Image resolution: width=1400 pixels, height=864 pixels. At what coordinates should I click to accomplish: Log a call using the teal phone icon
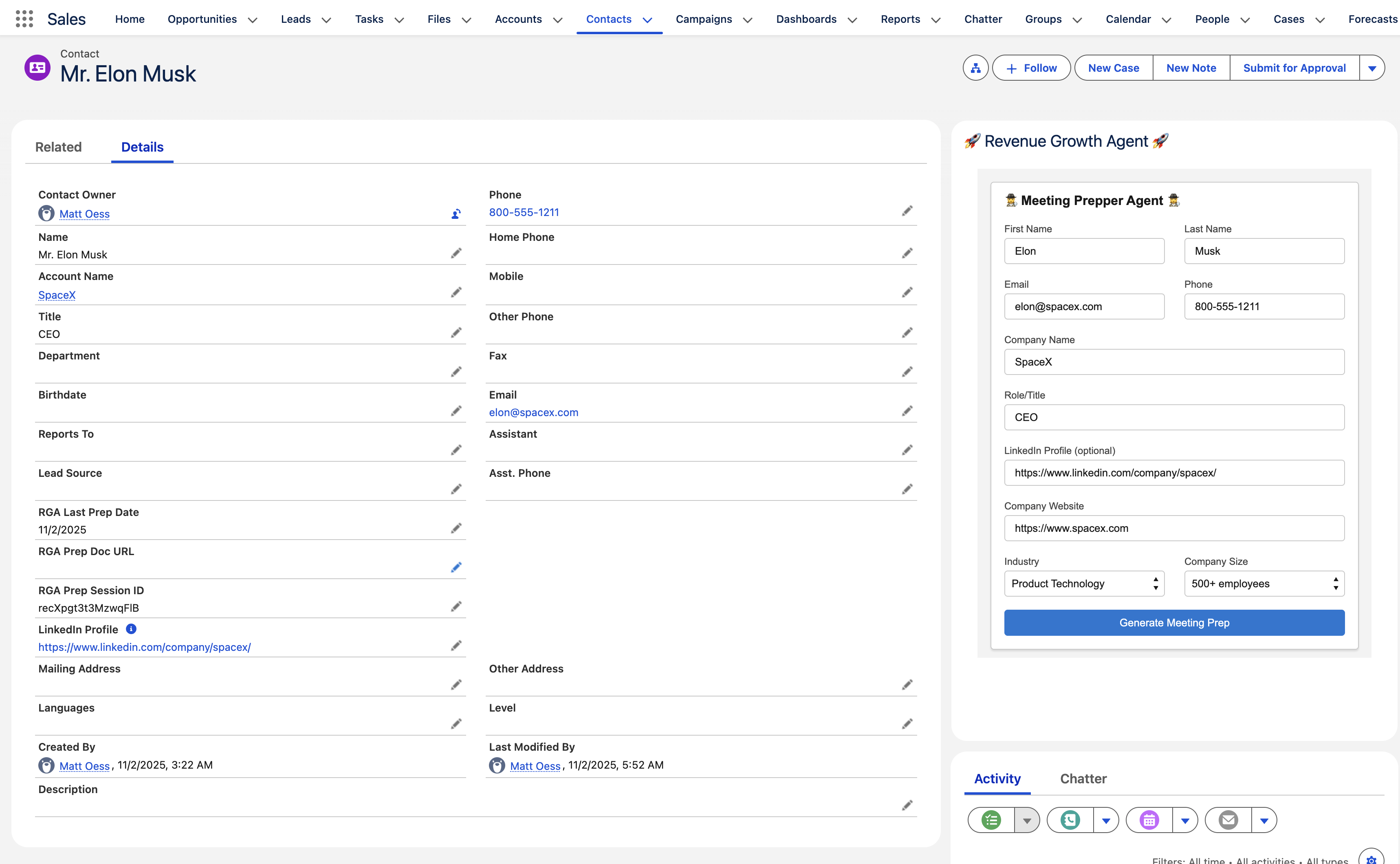[1069, 820]
